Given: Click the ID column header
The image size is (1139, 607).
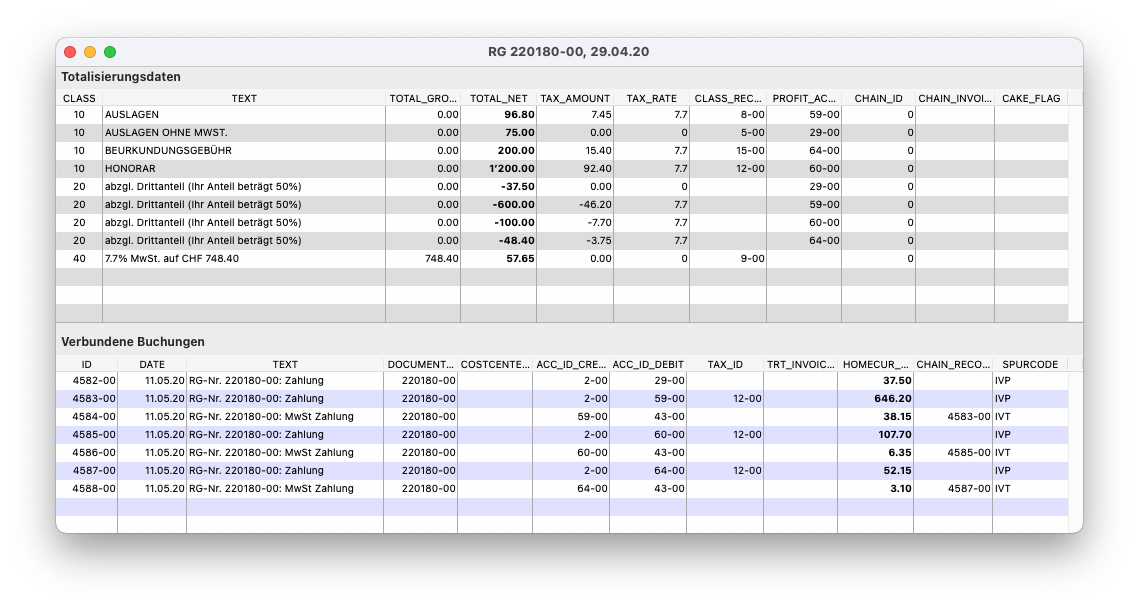Looking at the screenshot, I should [86, 364].
